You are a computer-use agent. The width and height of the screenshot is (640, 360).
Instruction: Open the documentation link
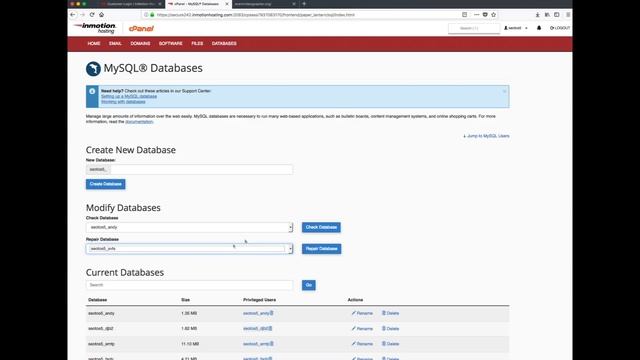pyautogui.click(x=139, y=122)
